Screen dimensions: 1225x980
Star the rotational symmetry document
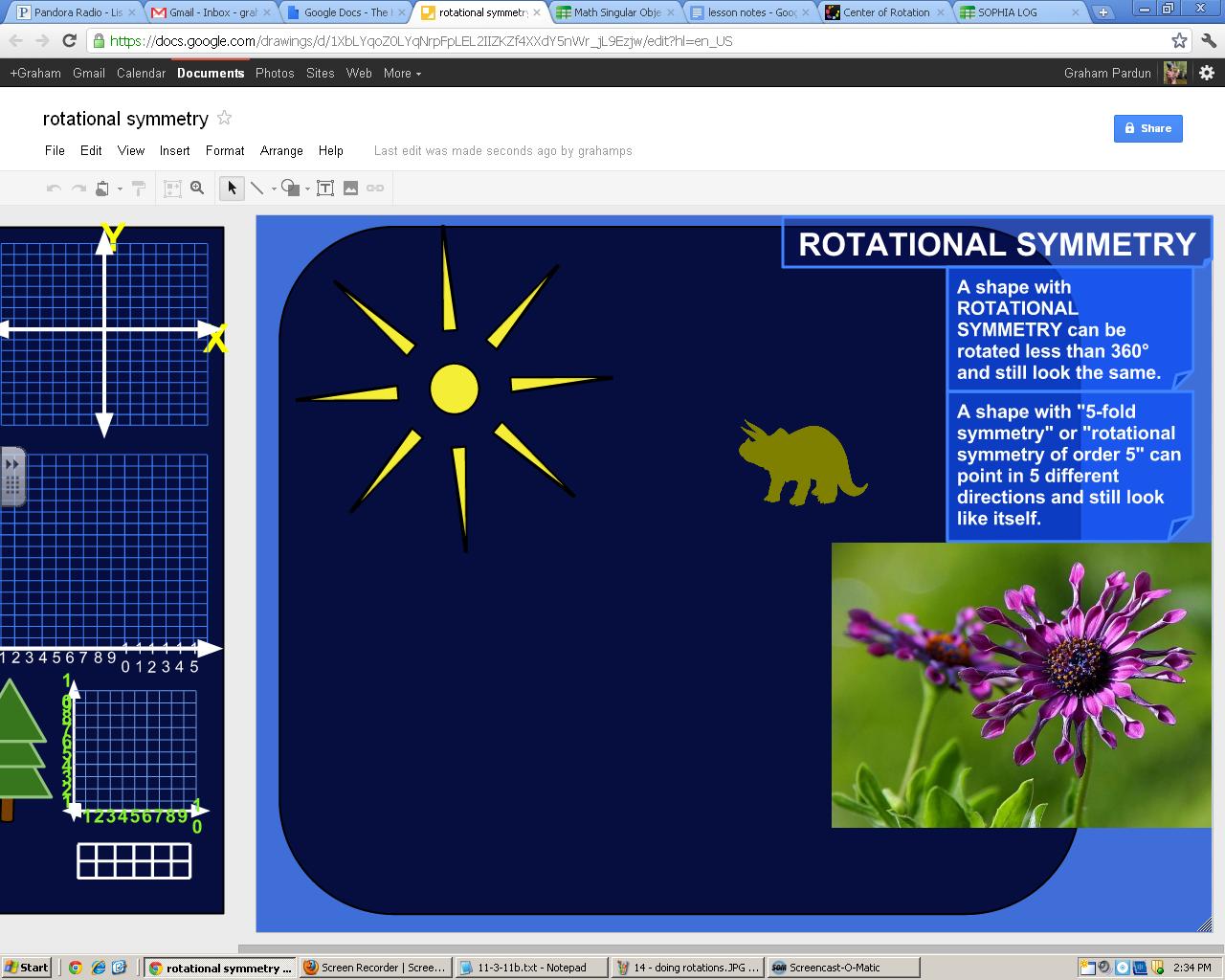tap(224, 118)
